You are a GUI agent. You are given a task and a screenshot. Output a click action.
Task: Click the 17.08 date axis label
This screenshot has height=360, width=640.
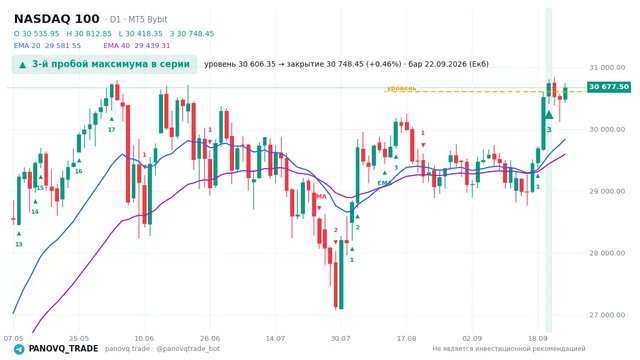pyautogui.click(x=407, y=338)
